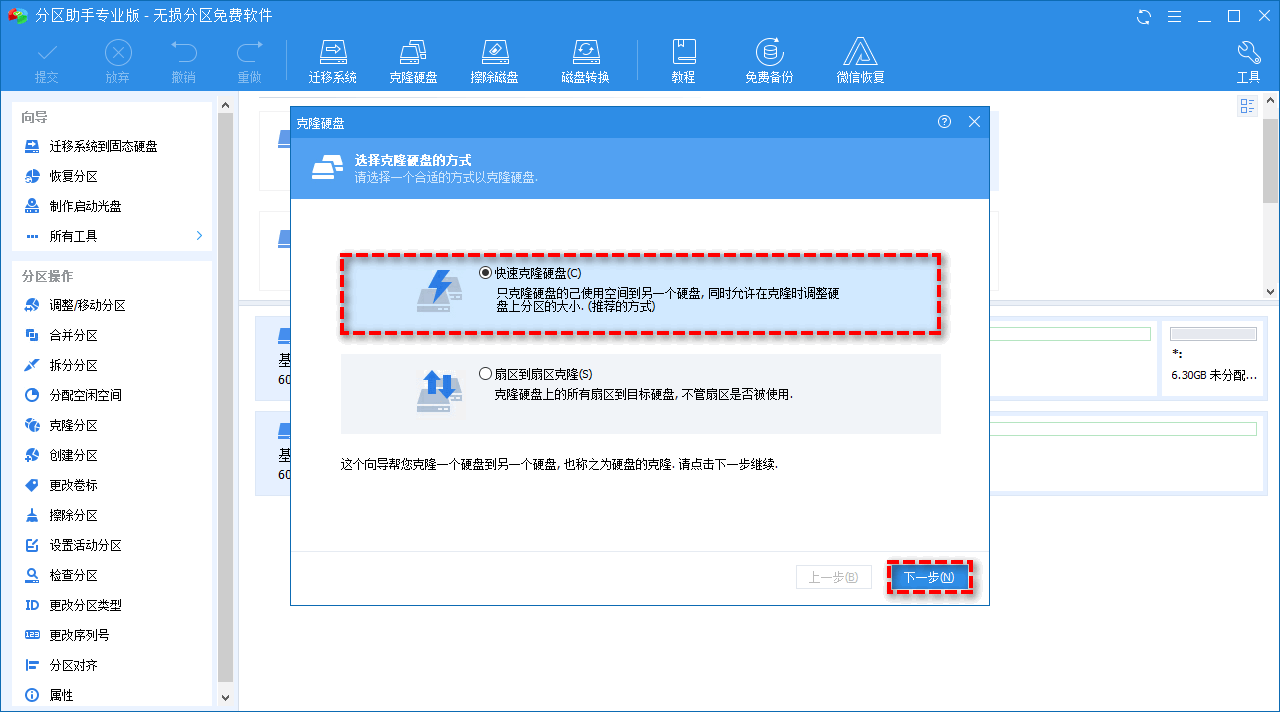Toggle the disk view mode icon

pos(1247,106)
